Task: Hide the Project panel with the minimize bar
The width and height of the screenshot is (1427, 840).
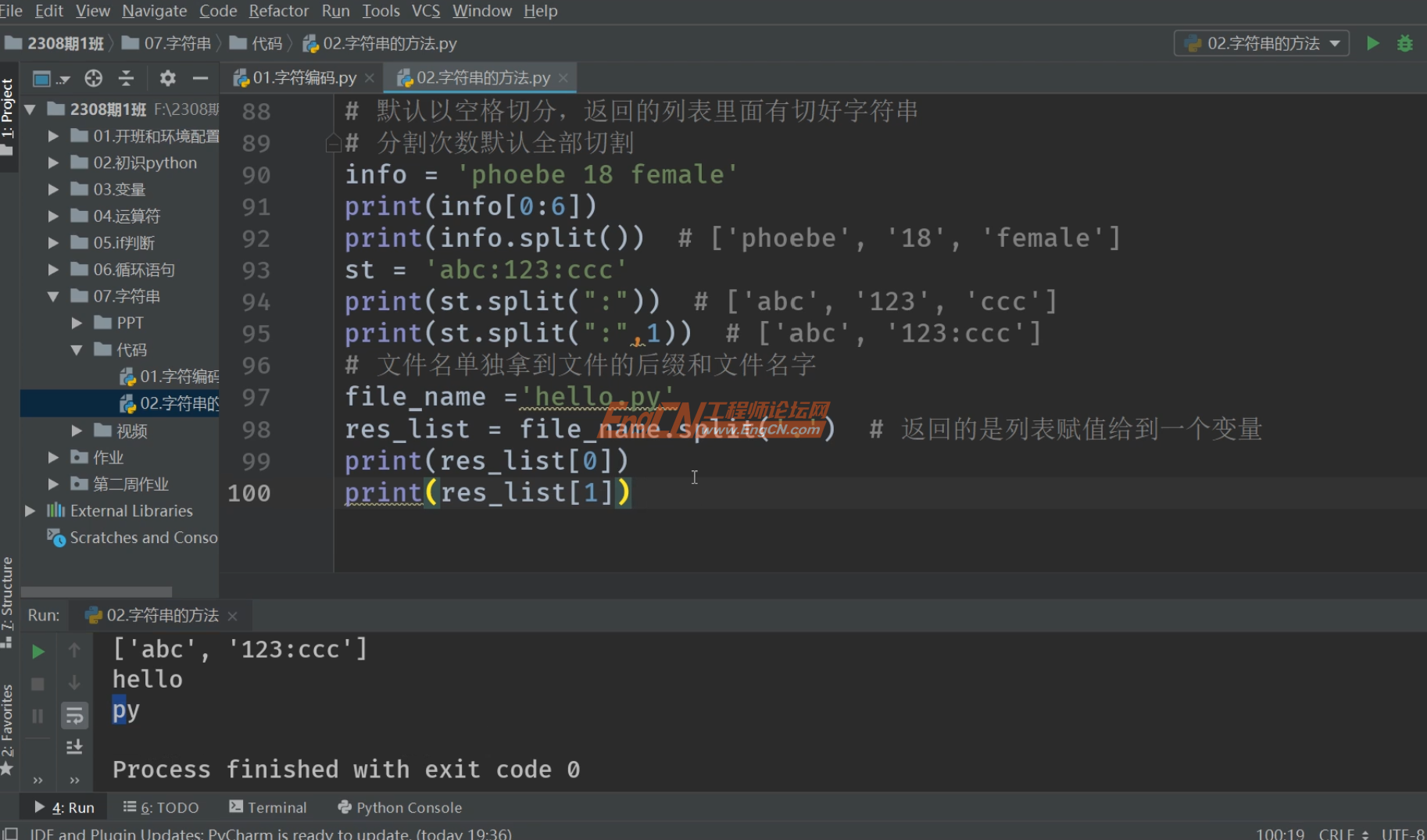Action: point(201,78)
